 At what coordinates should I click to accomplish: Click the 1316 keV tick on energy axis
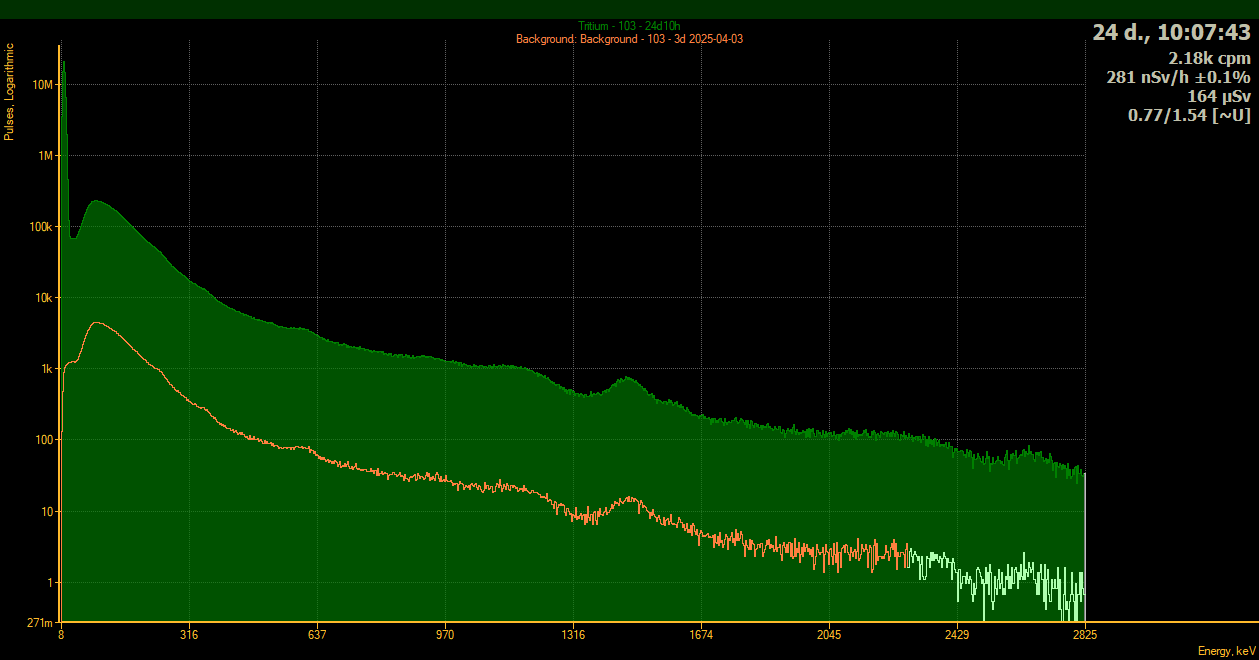(573, 634)
